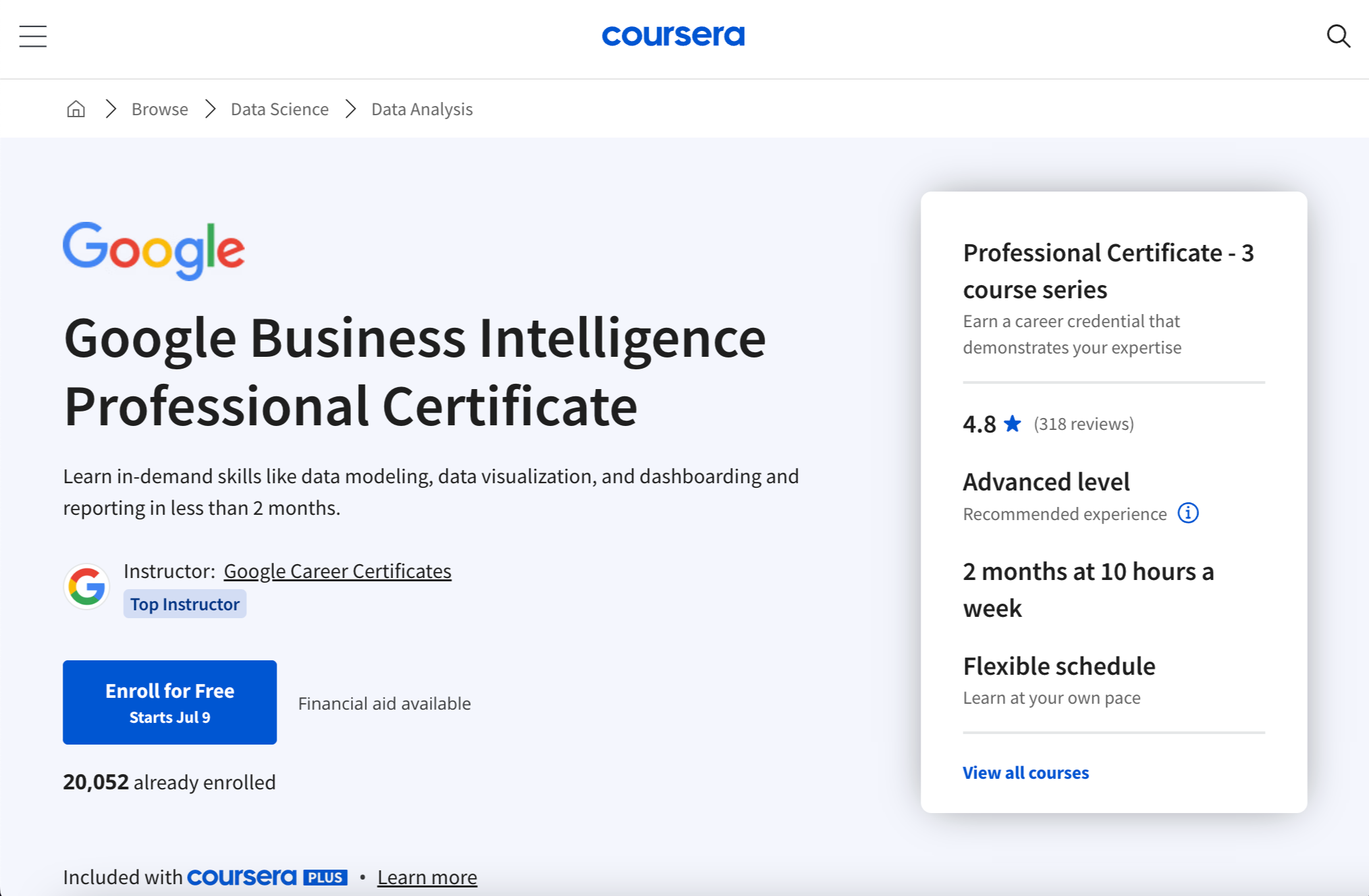The image size is (1369, 896).
Task: Click the Google Business Intelligence title heading
Action: click(x=415, y=372)
